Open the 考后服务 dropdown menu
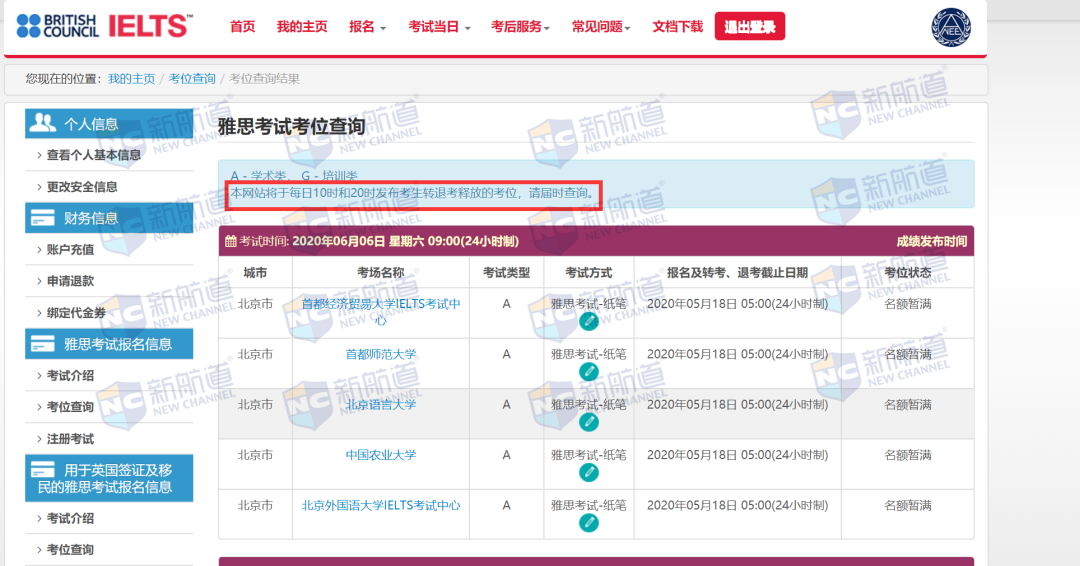Screen dimensions: 1080x566 521,27
